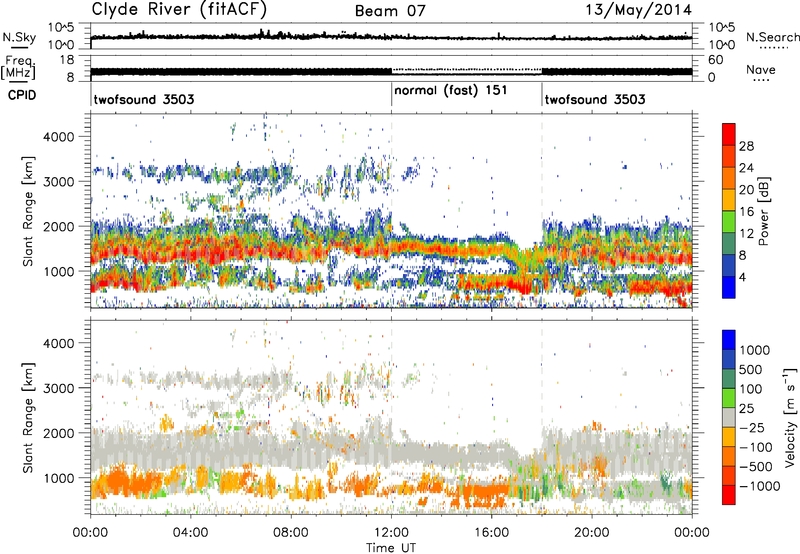Viewport: 800px width, 554px height.
Task: Pick the light green segment of Power colorbar
Action: 729,222
